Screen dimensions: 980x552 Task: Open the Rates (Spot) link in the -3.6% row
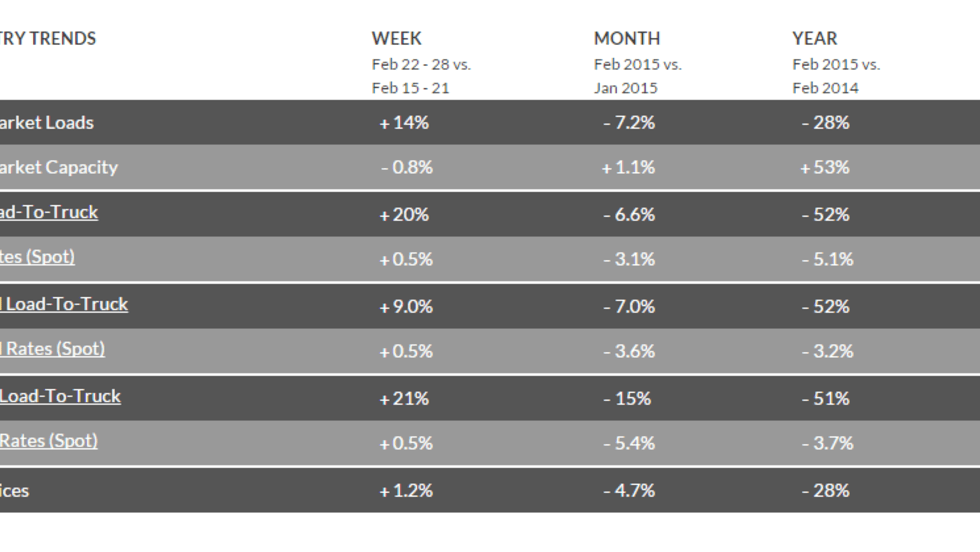tap(52, 349)
